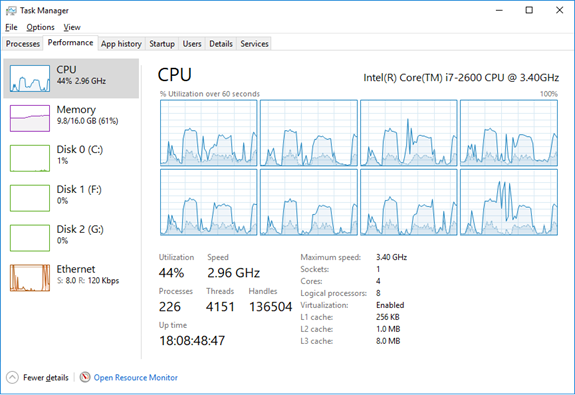Viewport: 575px width, 395px height.
Task: Switch to the Services tab
Action: [254, 44]
